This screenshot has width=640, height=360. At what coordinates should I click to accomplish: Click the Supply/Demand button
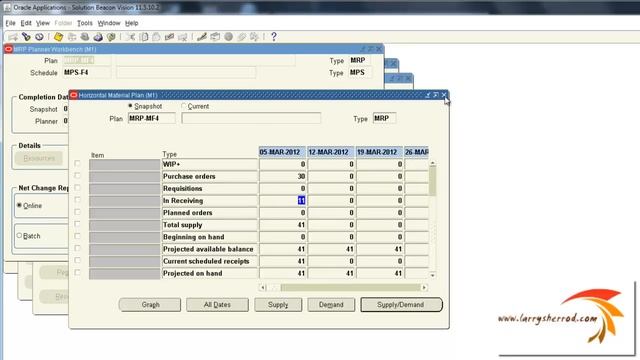[401, 304]
